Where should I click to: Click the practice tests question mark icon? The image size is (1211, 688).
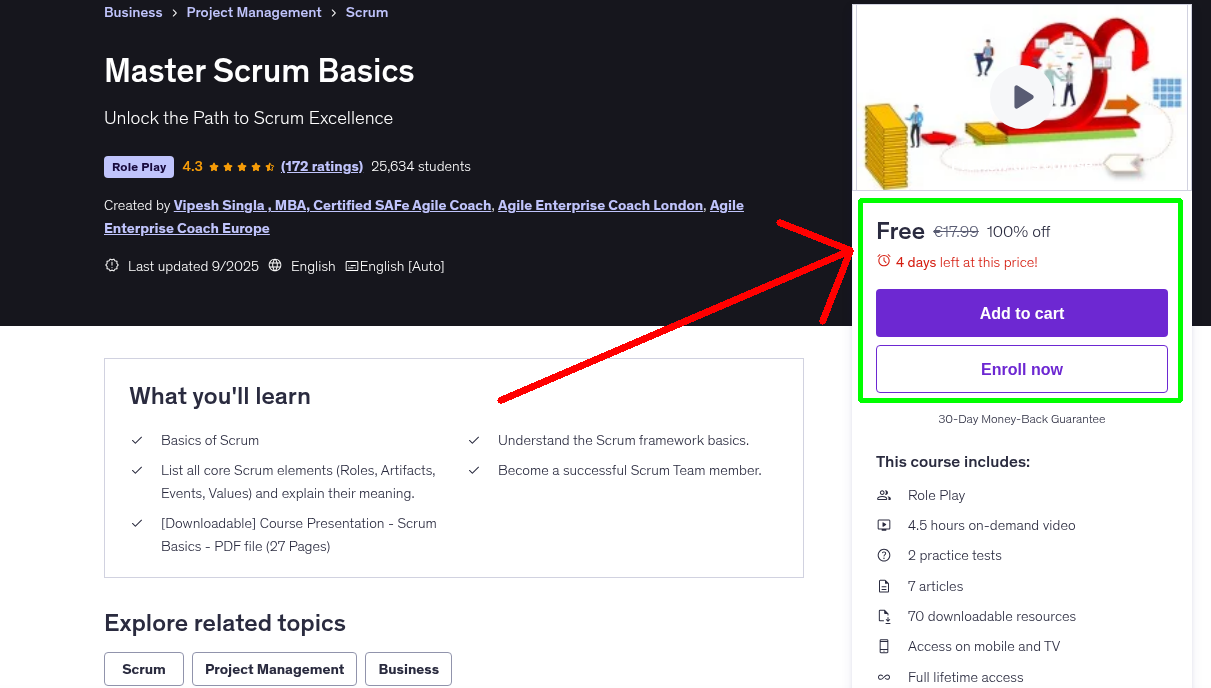coord(884,555)
